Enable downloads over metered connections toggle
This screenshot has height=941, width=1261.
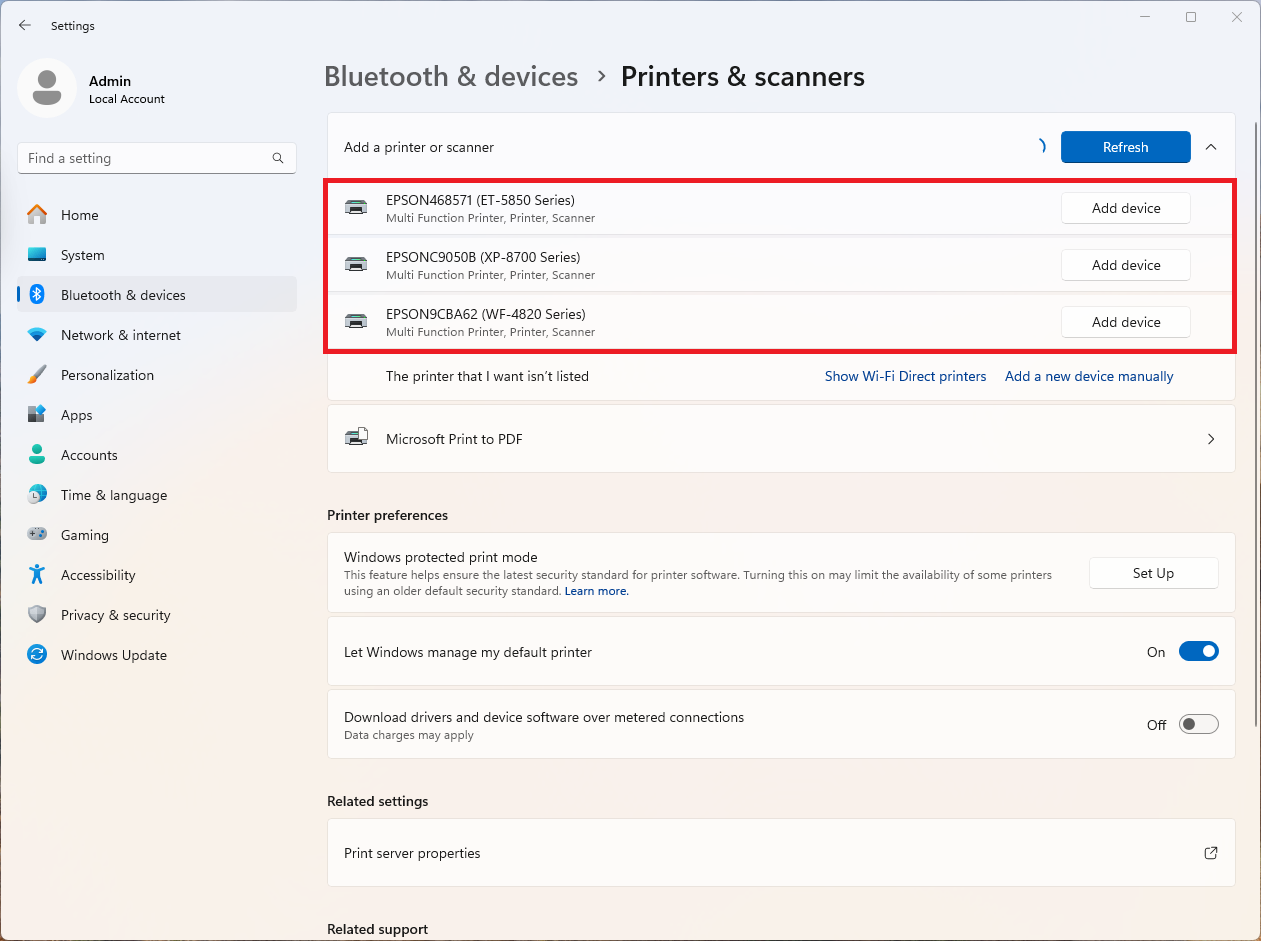point(1198,725)
